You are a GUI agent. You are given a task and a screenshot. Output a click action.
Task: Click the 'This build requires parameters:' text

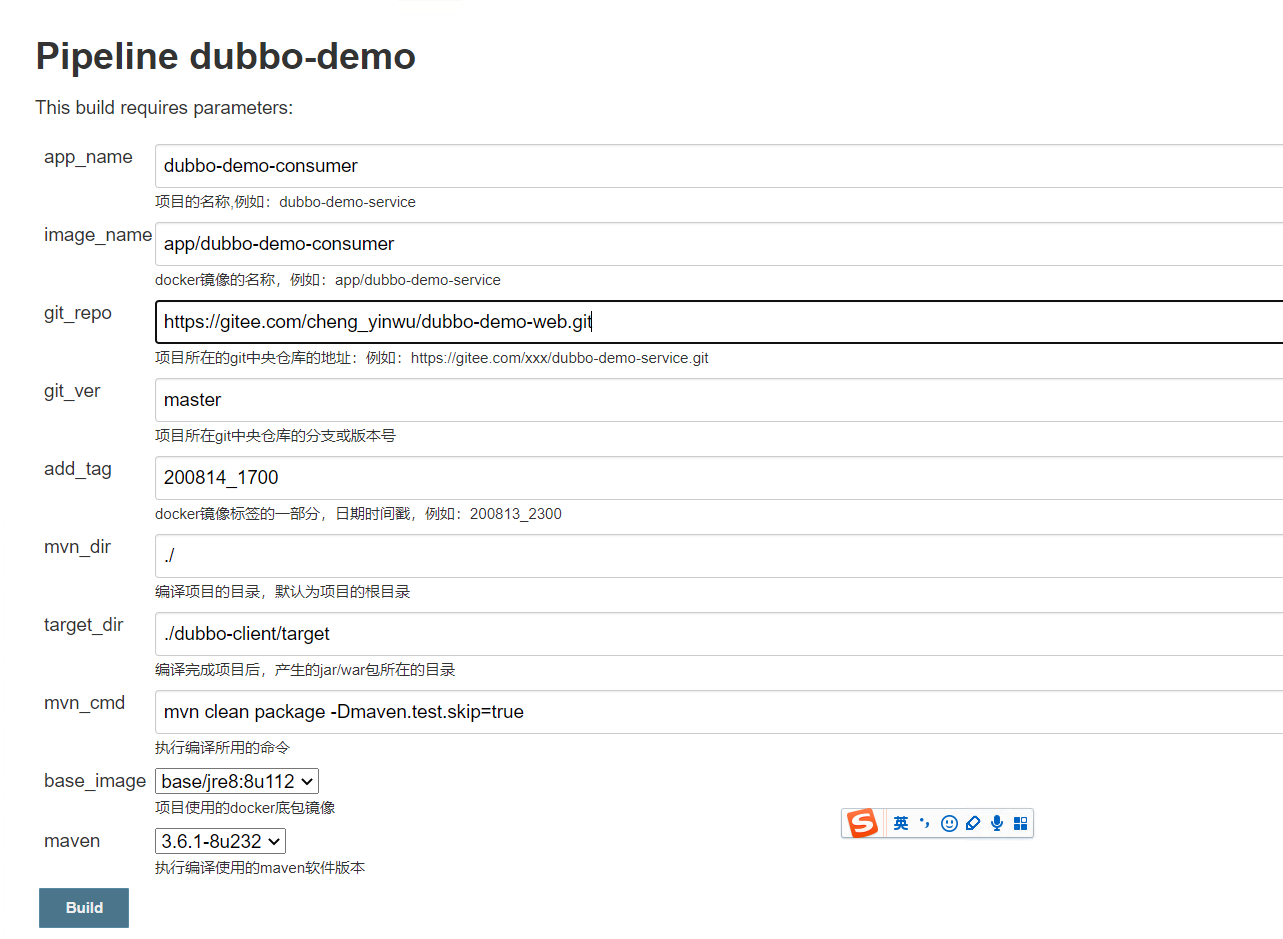coord(164,108)
